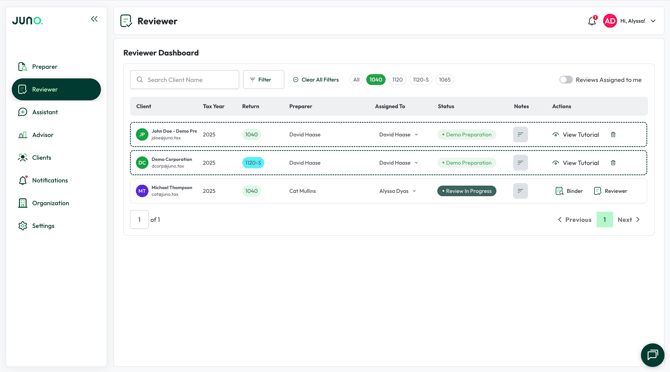Select Reviewer in the sidebar
This screenshot has height=372, width=670.
(56, 89)
